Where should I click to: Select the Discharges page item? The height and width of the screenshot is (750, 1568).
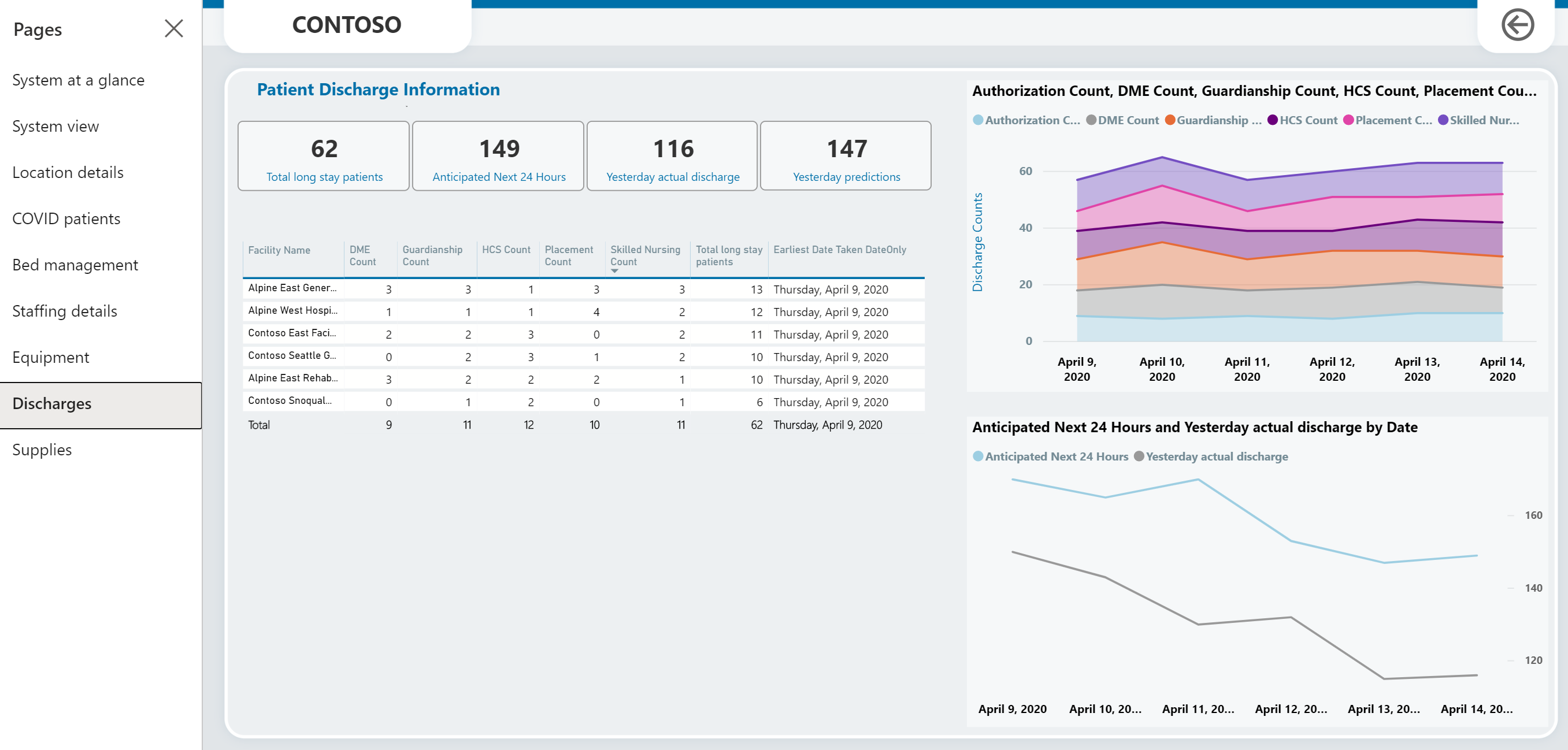[52, 404]
